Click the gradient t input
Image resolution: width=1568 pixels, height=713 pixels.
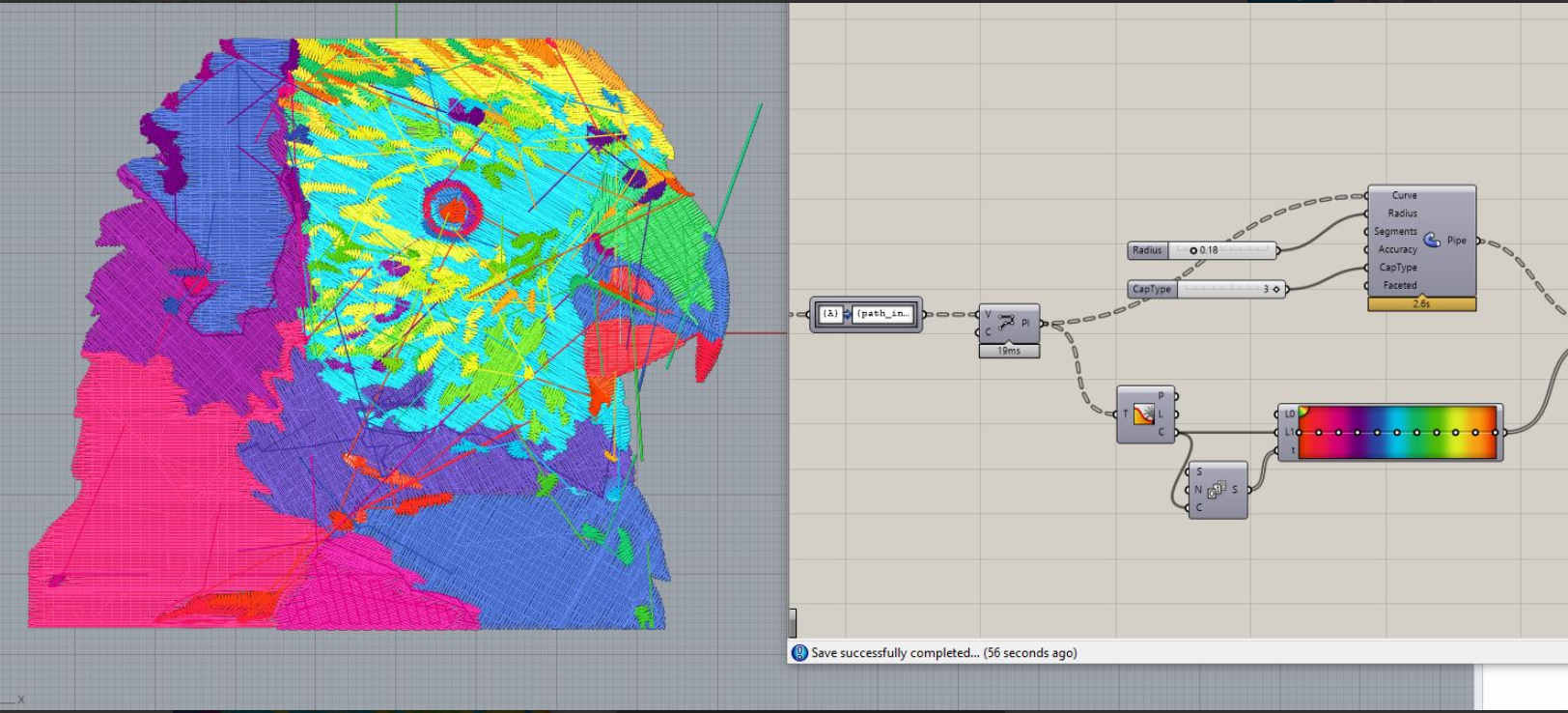point(1292,450)
